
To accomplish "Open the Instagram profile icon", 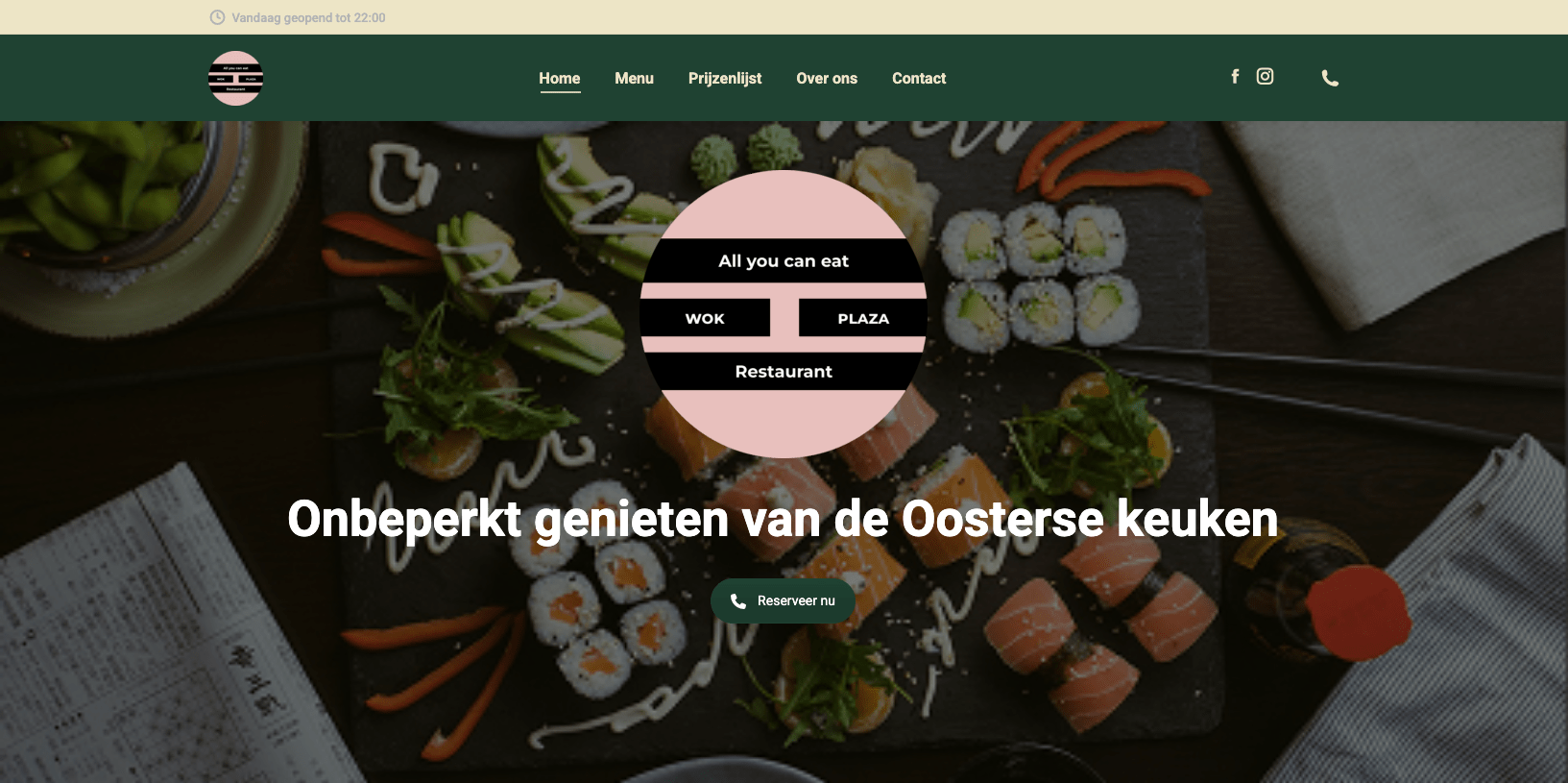I will (1265, 76).
